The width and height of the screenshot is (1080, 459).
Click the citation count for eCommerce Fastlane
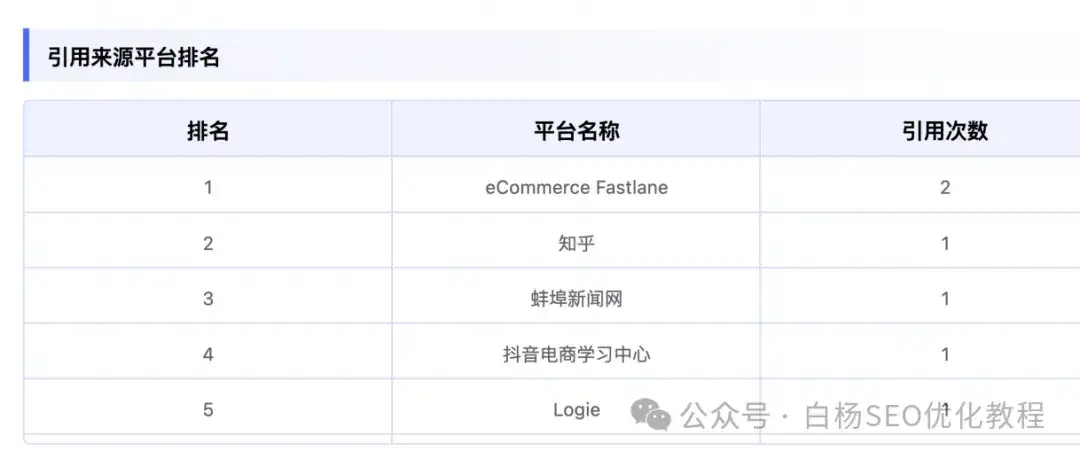(x=945, y=187)
